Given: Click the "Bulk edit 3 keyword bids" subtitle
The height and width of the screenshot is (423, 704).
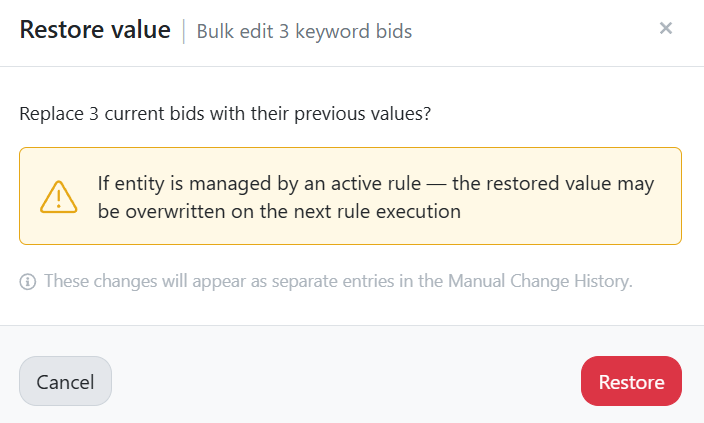Looking at the screenshot, I should pos(304,31).
